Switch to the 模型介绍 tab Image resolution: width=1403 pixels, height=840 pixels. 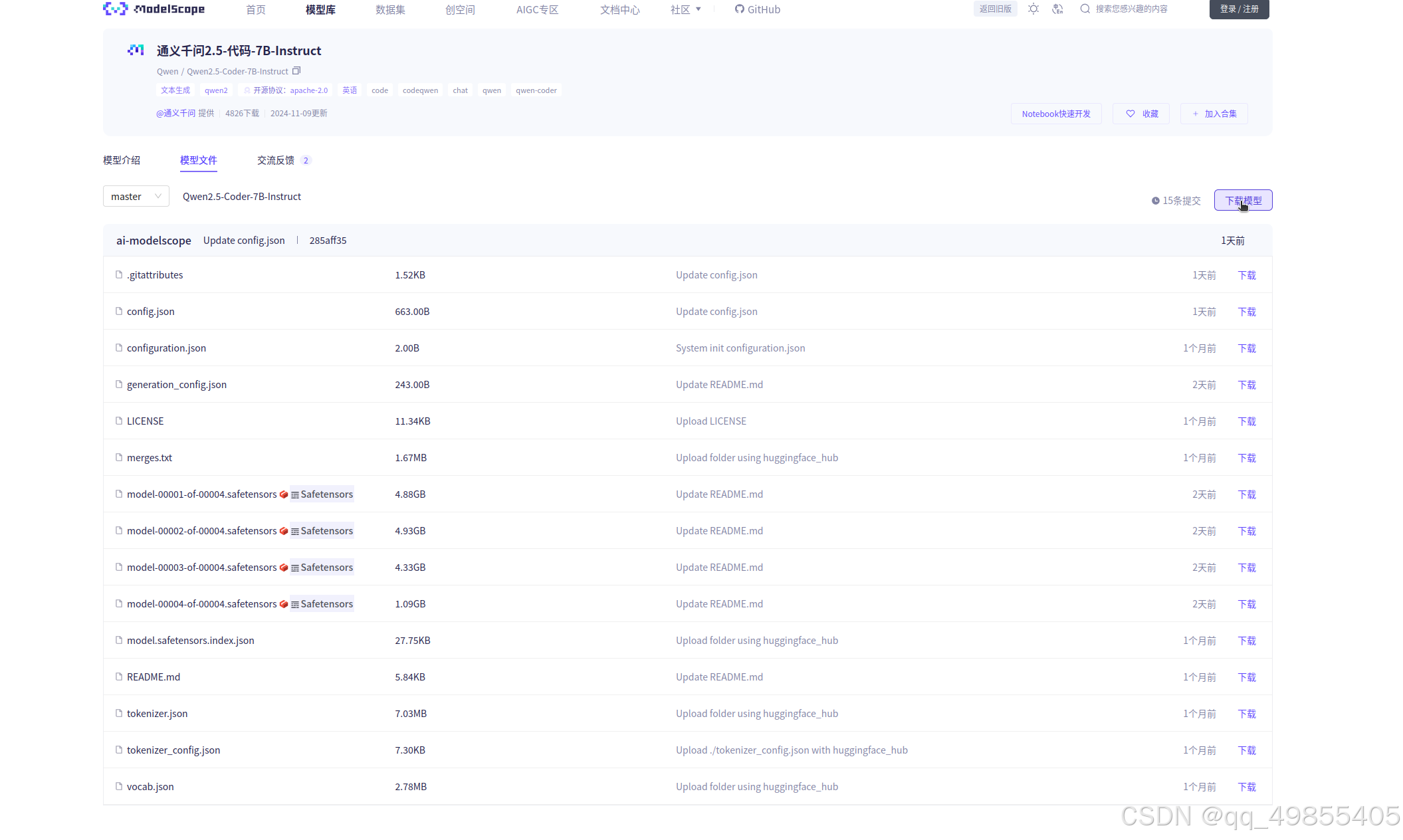[122, 160]
